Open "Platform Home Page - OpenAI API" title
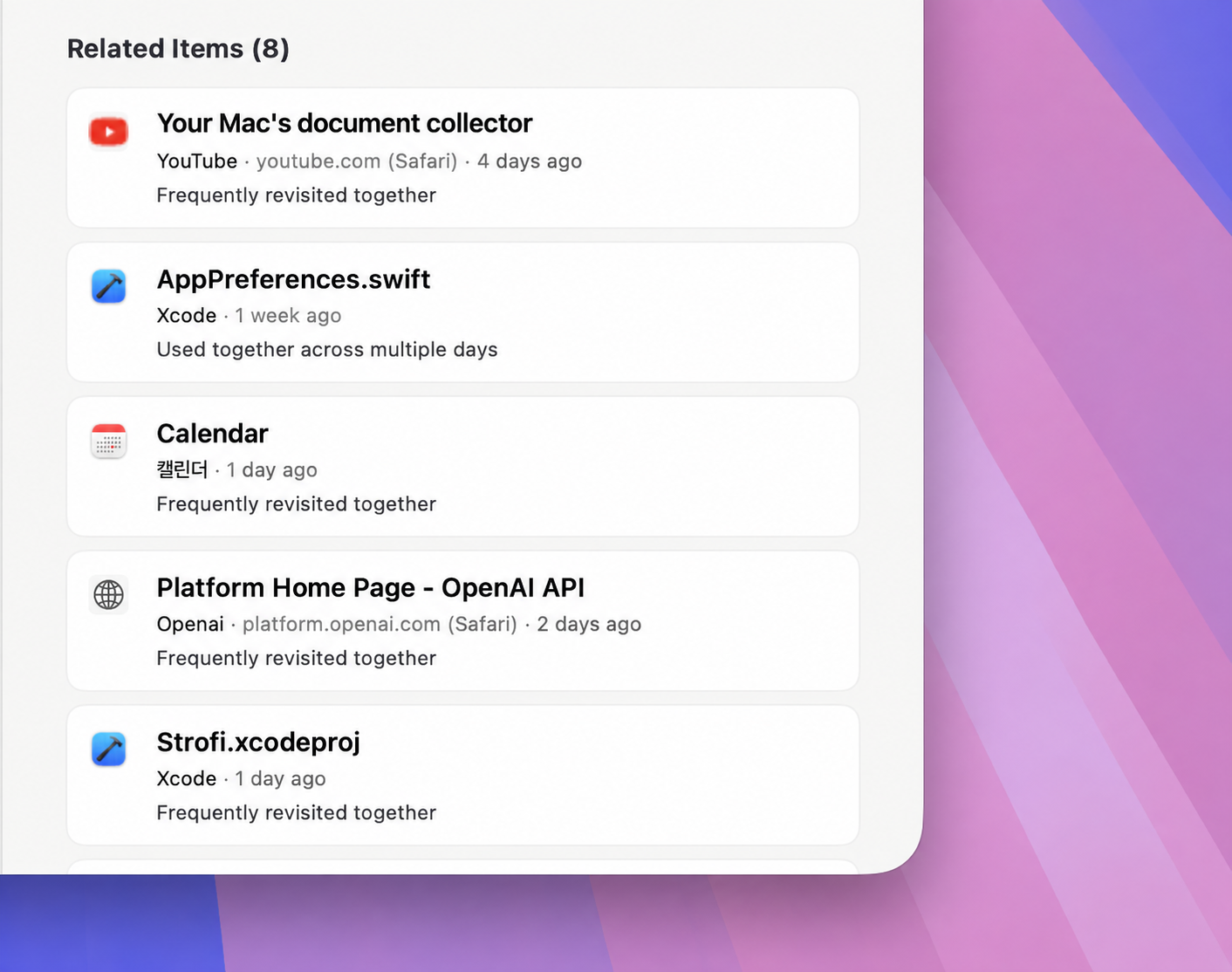This screenshot has width=1232, height=972. pyautogui.click(x=371, y=588)
